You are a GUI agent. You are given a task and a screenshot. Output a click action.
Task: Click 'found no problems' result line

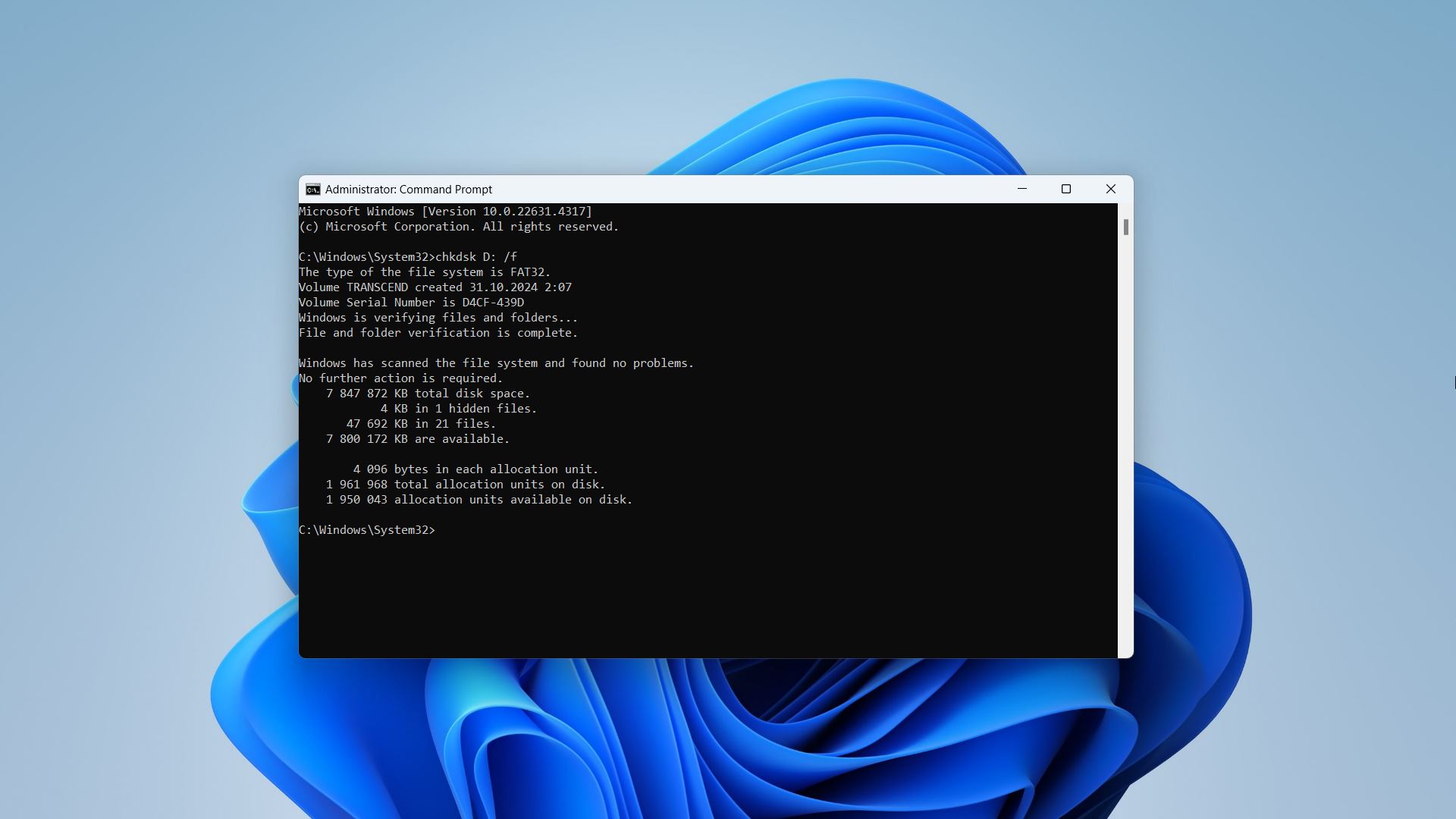coord(497,363)
